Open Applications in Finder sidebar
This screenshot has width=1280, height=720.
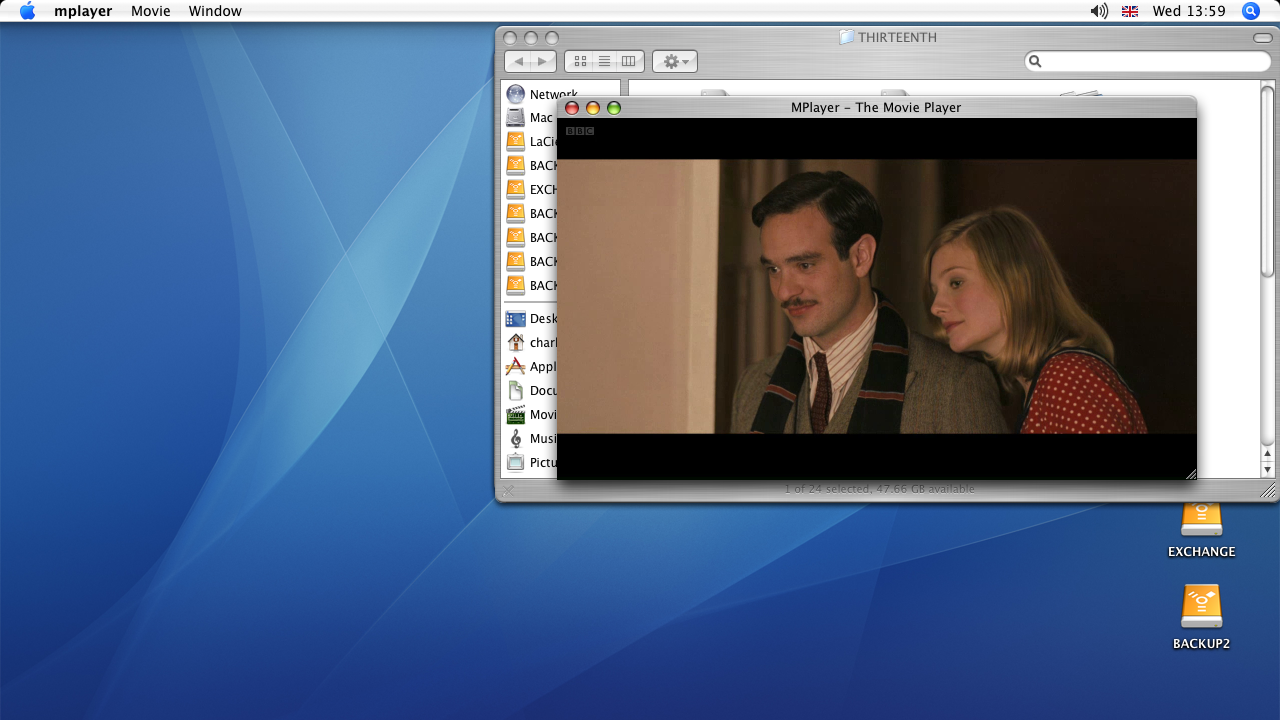tap(530, 366)
